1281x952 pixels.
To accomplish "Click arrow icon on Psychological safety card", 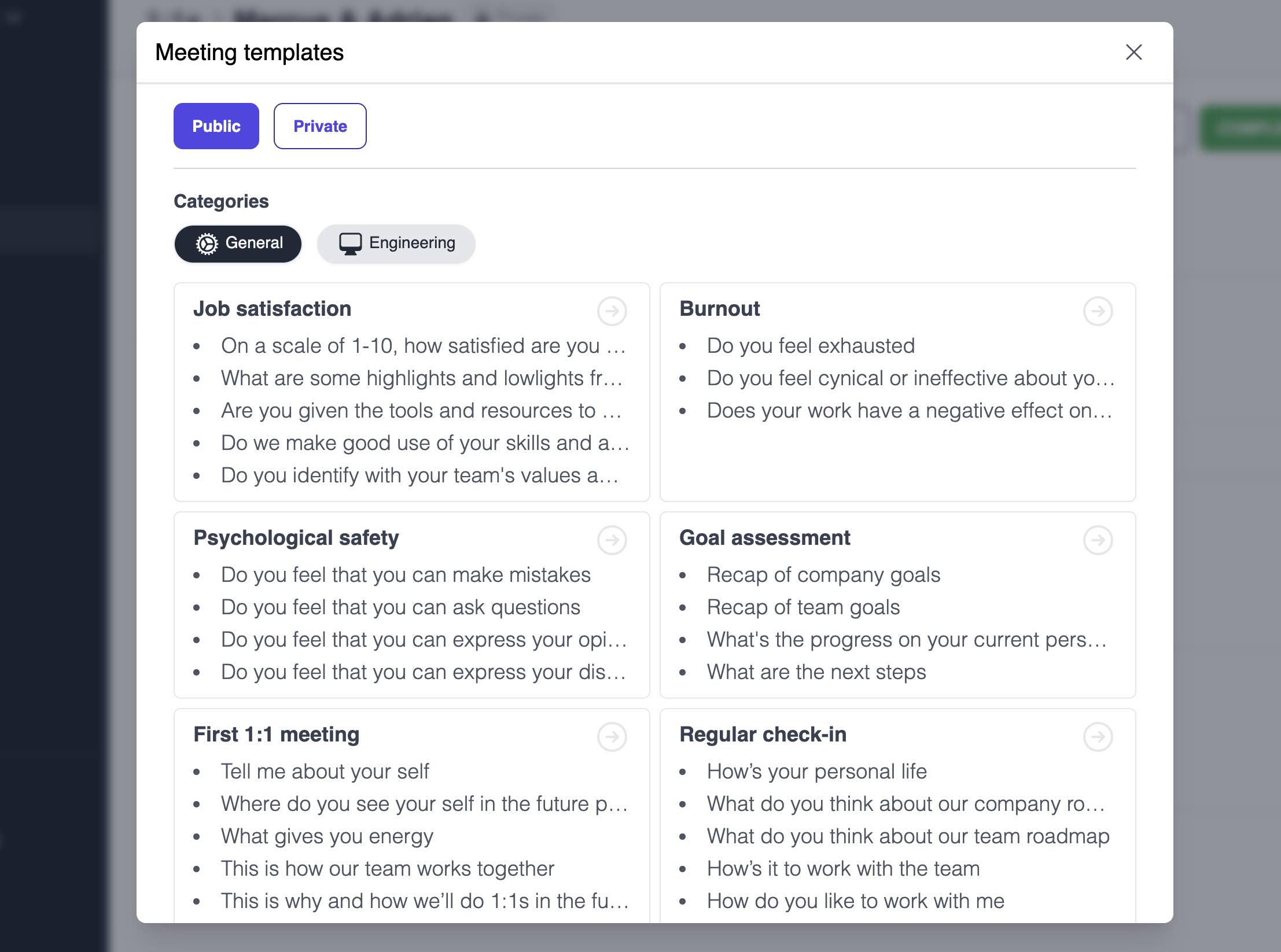I will [612, 540].
